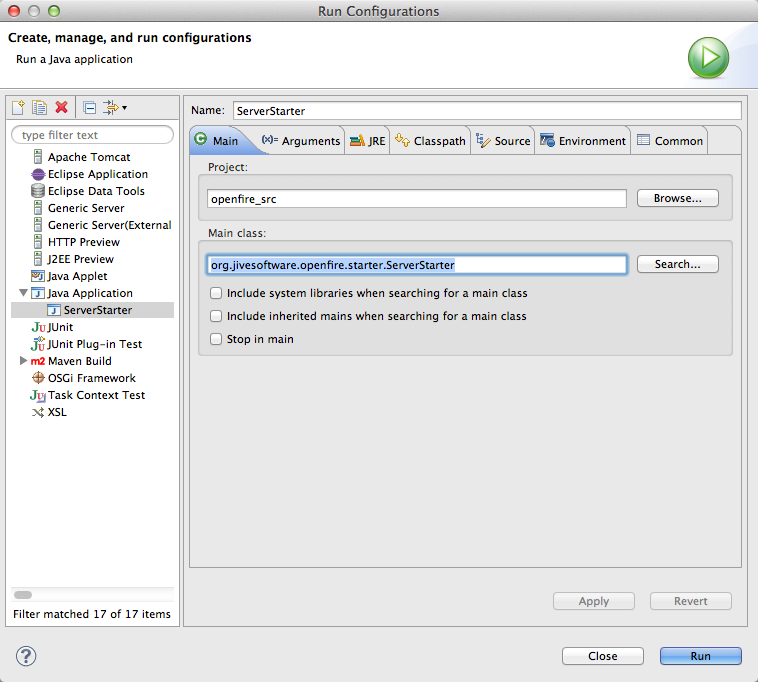Select the Apache Tomcat configuration type

click(x=88, y=157)
